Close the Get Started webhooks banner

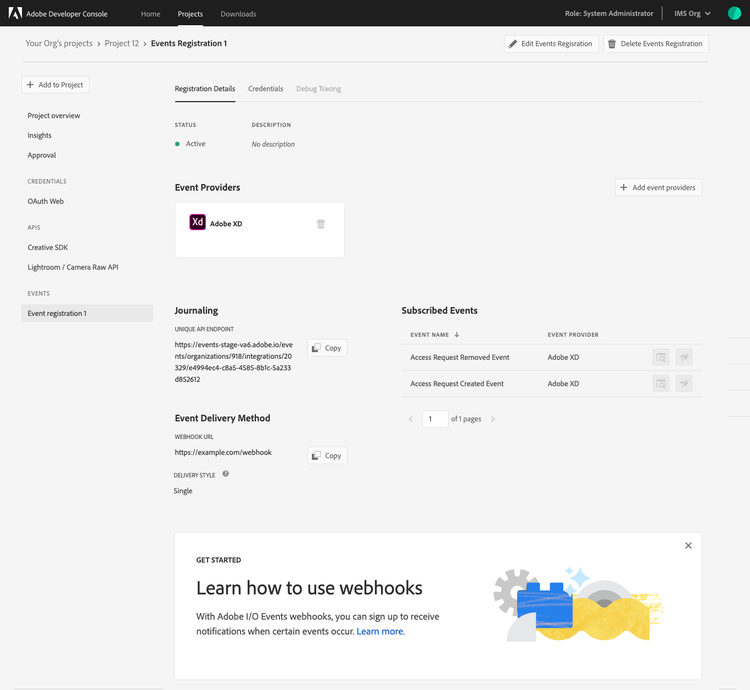(x=688, y=546)
